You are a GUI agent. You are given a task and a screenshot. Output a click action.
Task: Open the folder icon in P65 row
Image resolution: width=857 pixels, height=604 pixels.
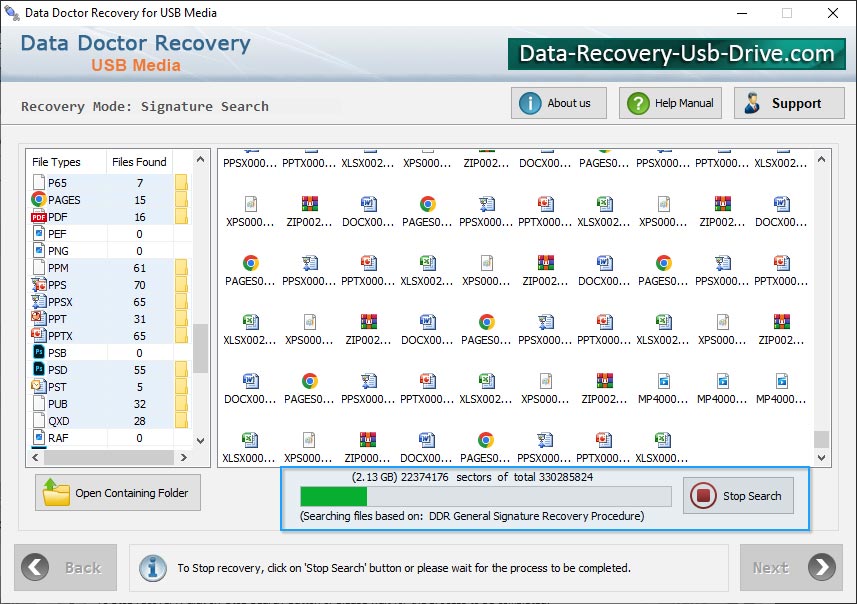(x=181, y=183)
